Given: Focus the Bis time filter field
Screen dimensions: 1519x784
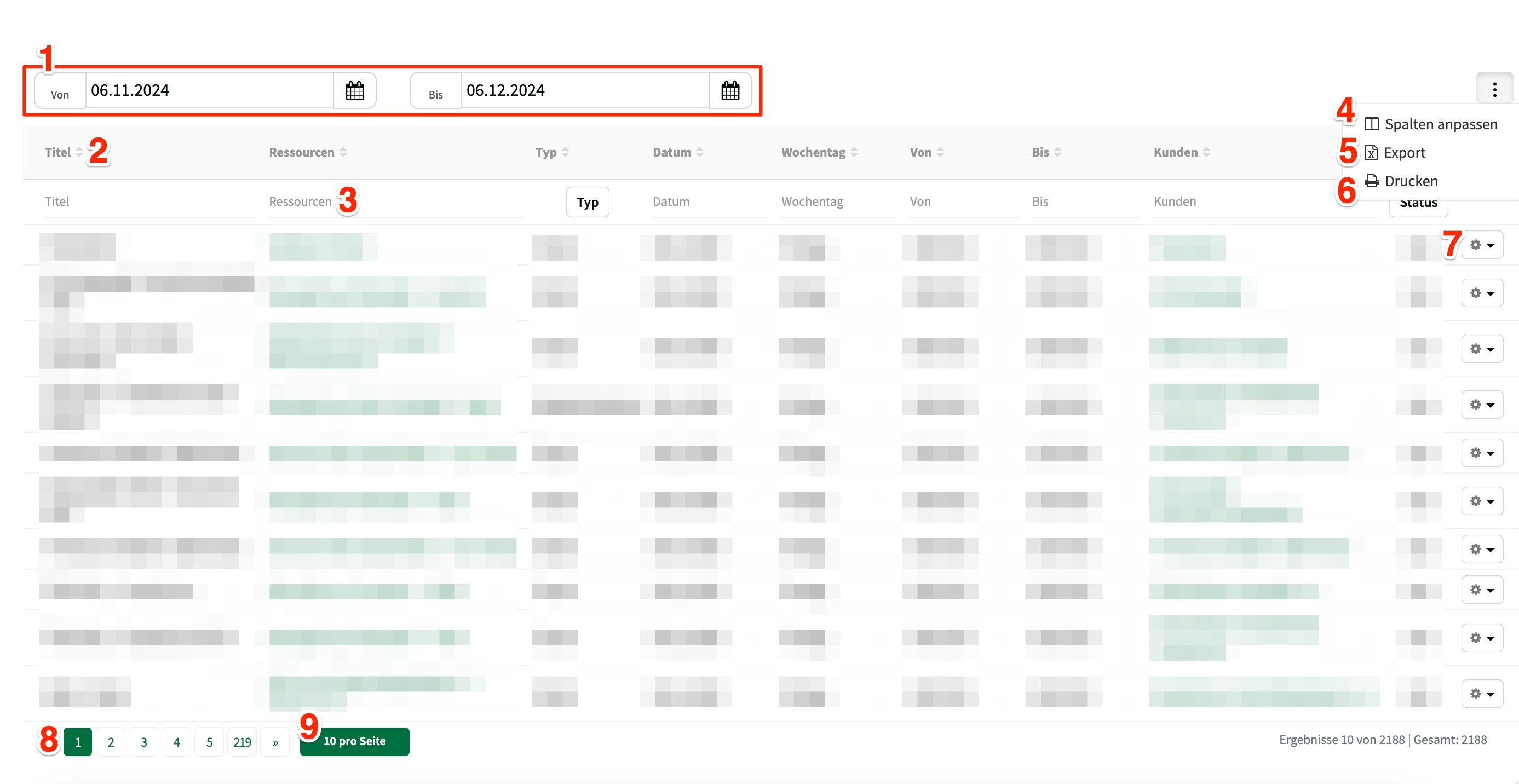Looking at the screenshot, I should (1086, 202).
